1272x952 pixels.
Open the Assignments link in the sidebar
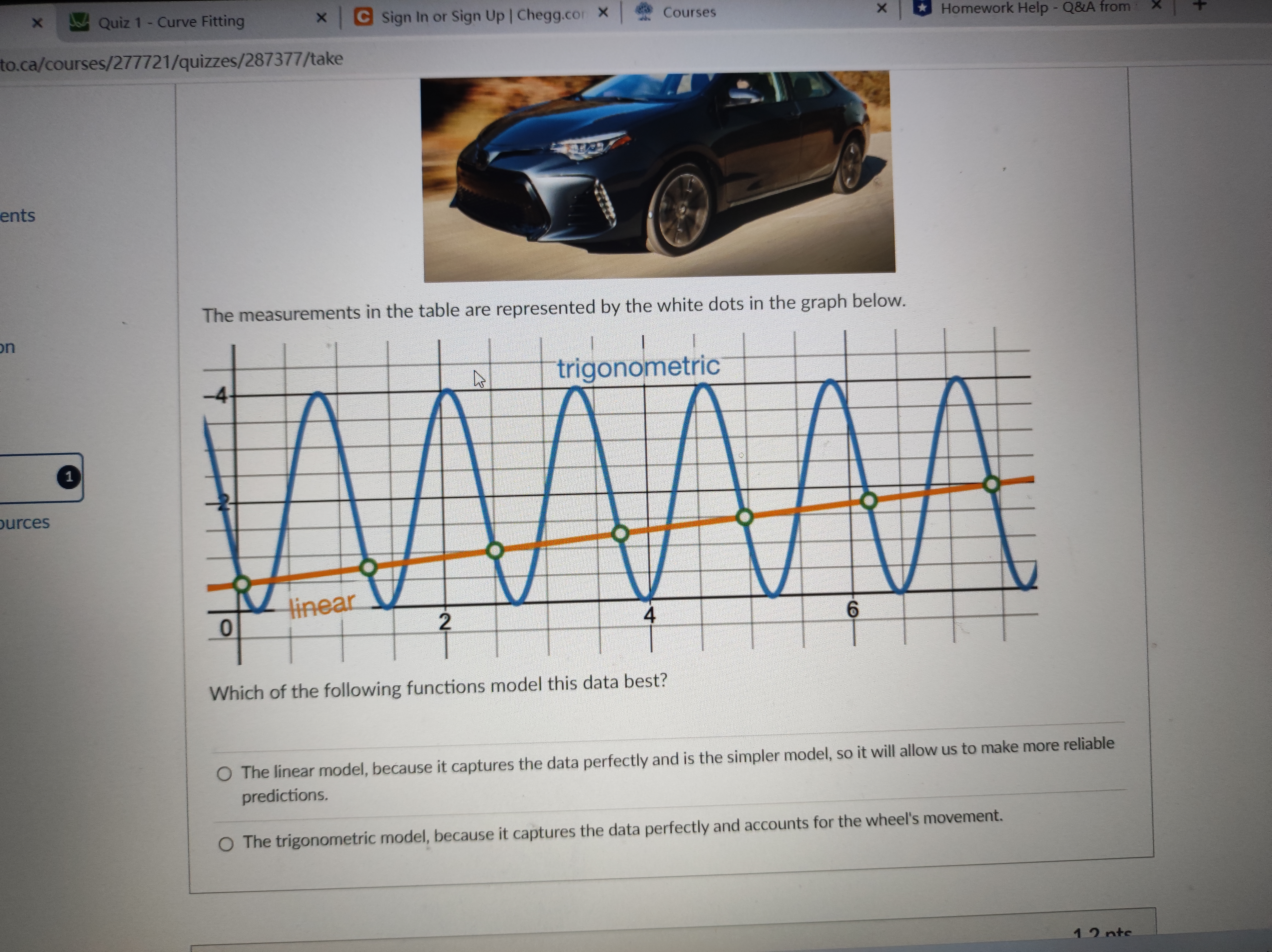click(x=18, y=216)
